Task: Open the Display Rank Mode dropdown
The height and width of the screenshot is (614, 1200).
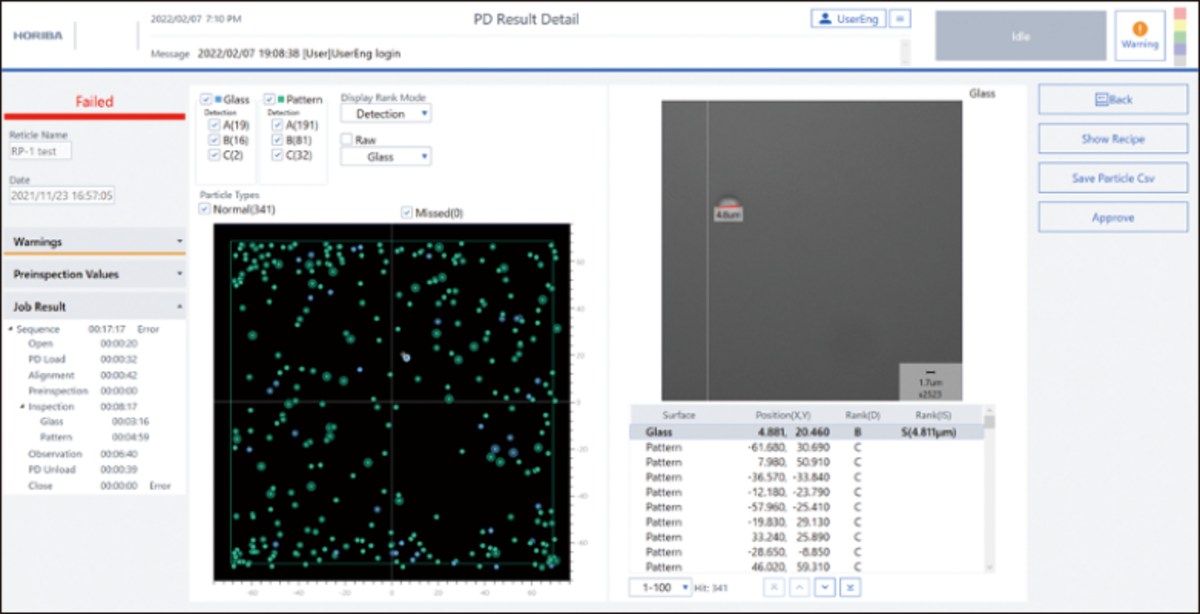Action: (x=385, y=114)
